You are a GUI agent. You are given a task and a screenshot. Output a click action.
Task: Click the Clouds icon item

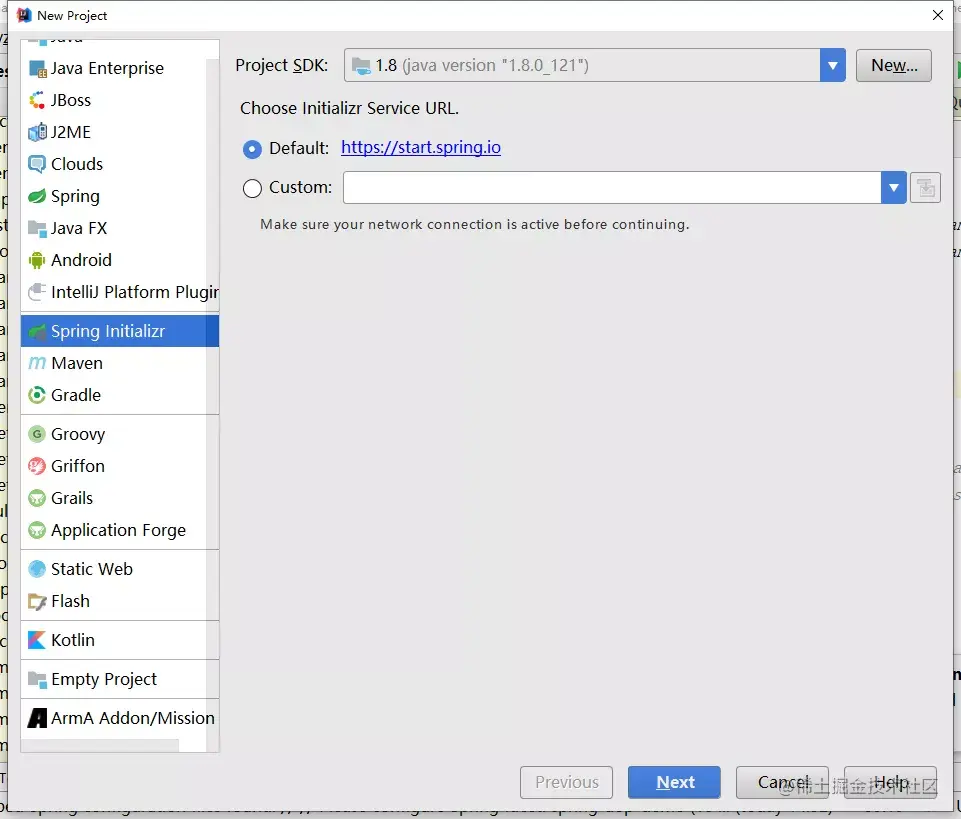(x=37, y=164)
